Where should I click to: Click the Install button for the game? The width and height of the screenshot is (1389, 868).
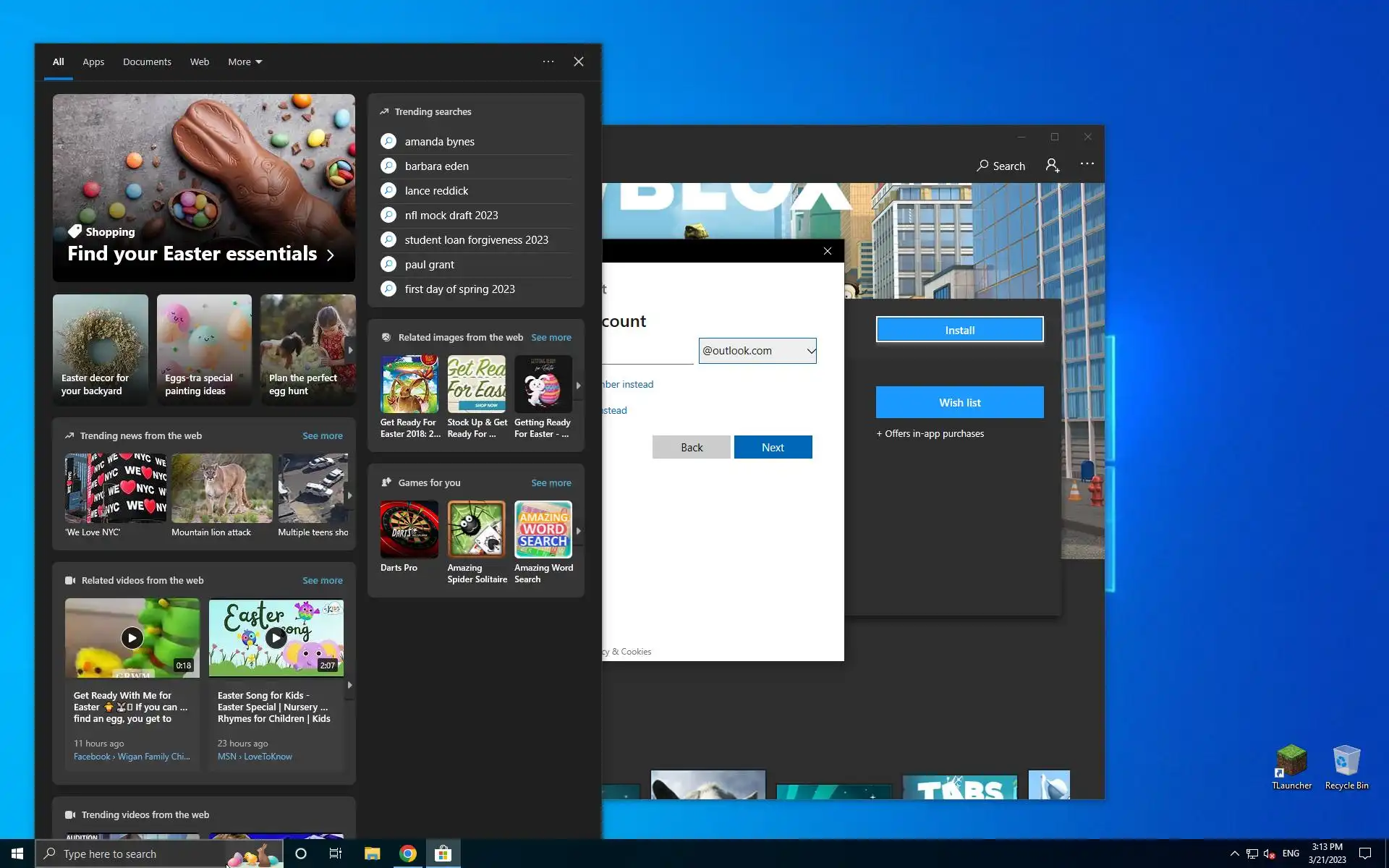(959, 330)
